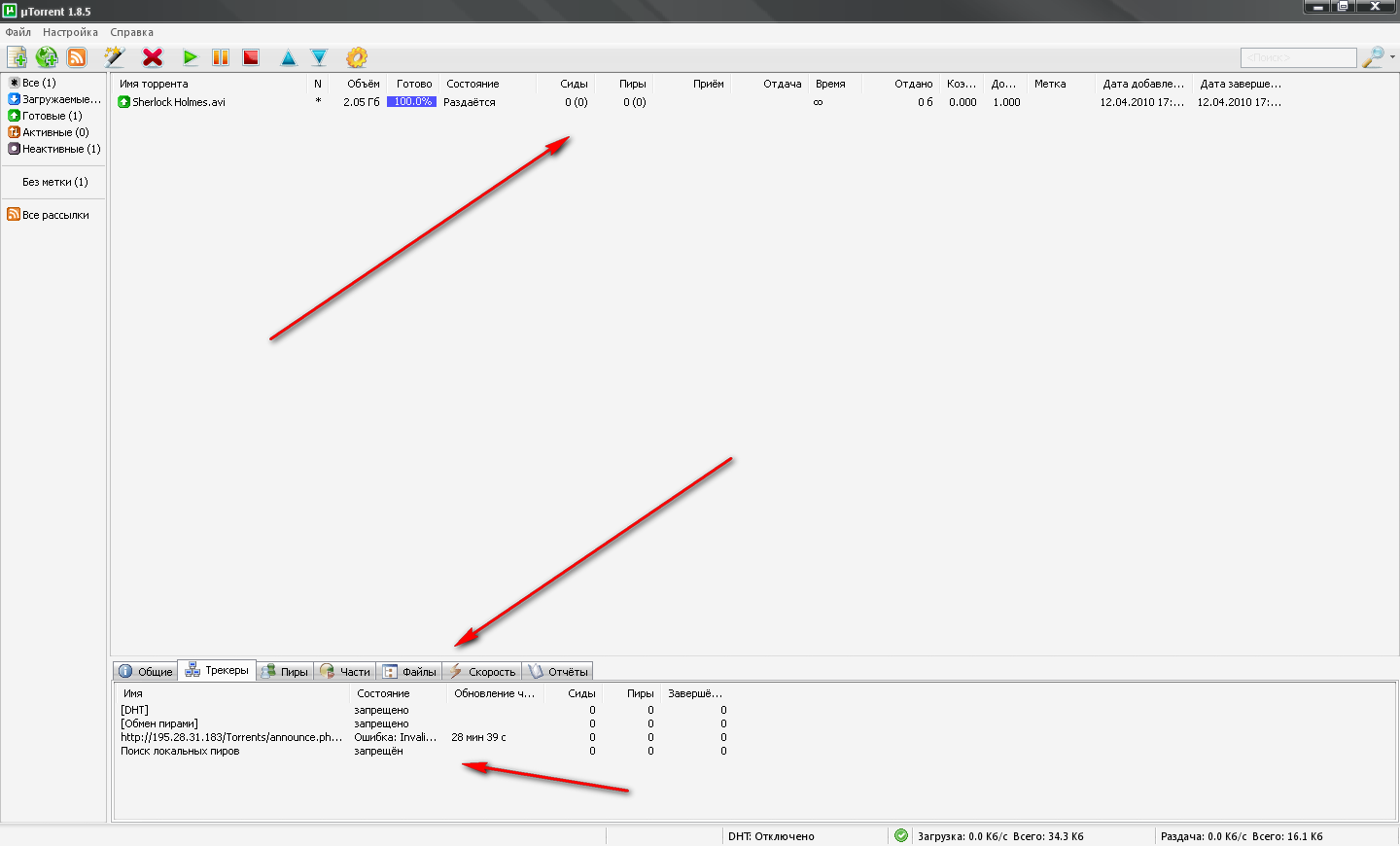The width and height of the screenshot is (1400, 846).
Task: Open Все рассылки RSS feeds item
Action: tap(48, 215)
